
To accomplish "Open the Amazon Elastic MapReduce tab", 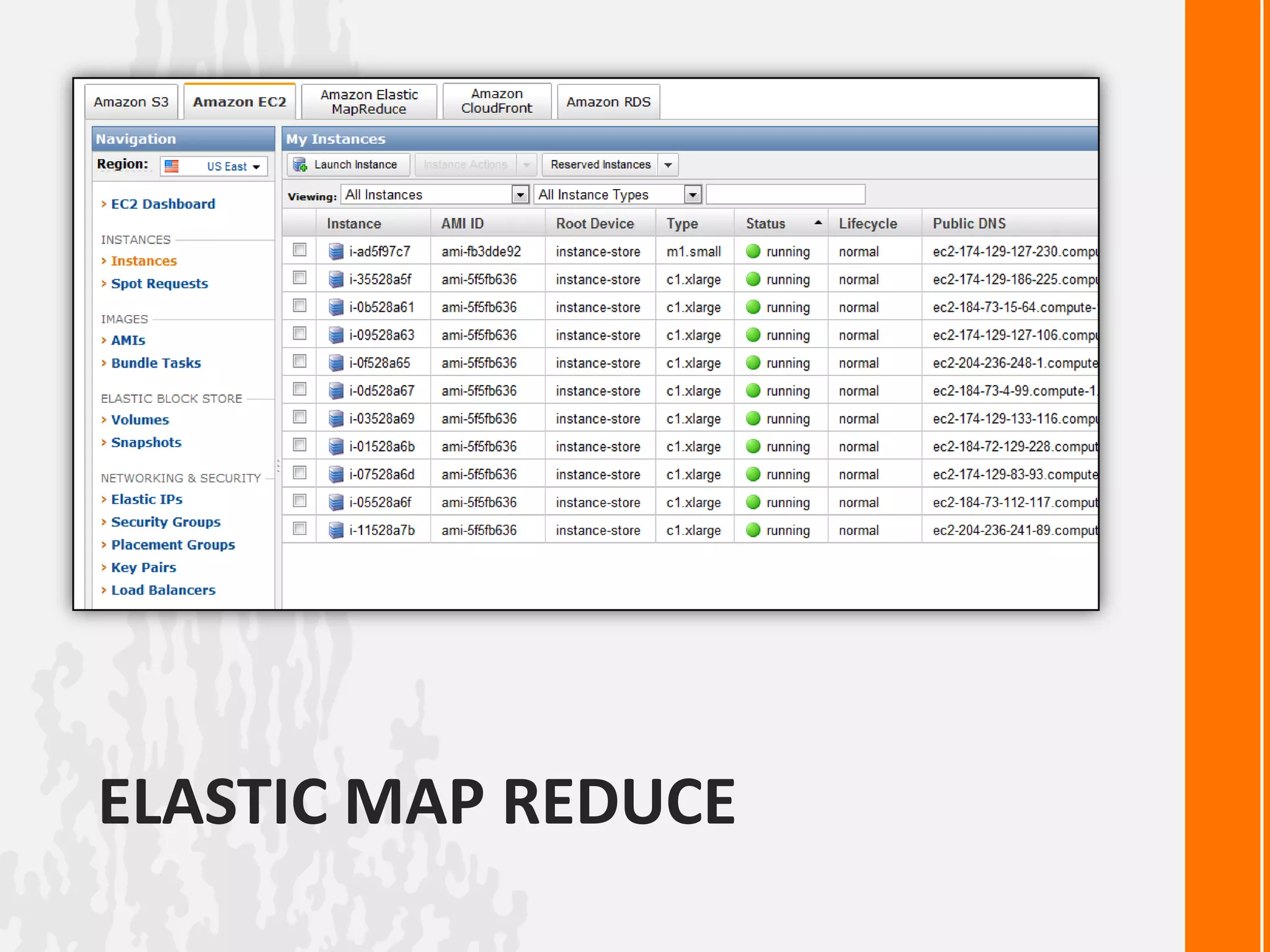I will pos(369,102).
